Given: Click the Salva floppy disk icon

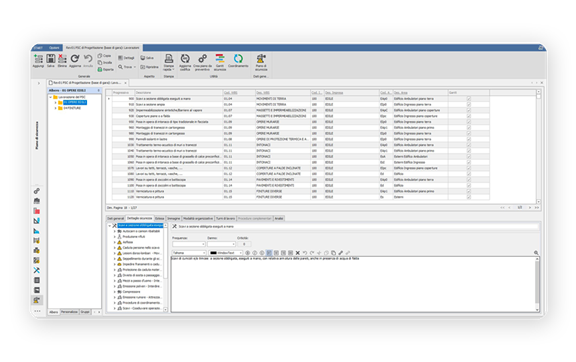Looking at the screenshot, I should (x=51, y=59).
